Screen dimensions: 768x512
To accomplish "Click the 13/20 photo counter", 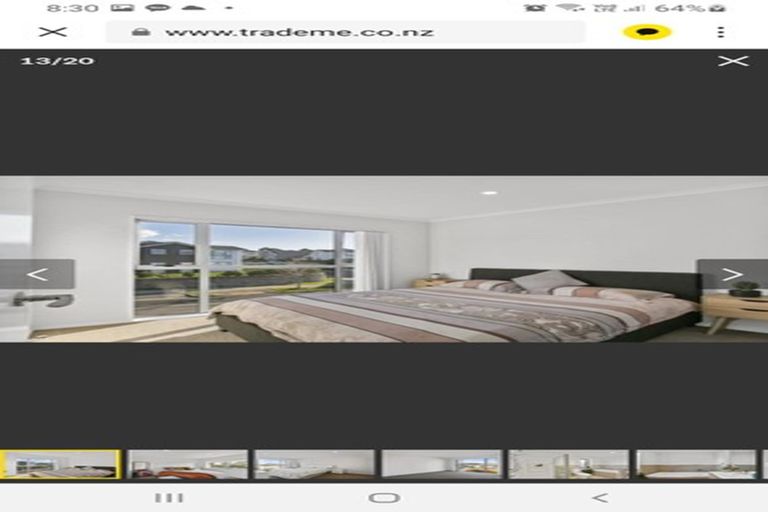I will tap(57, 61).
